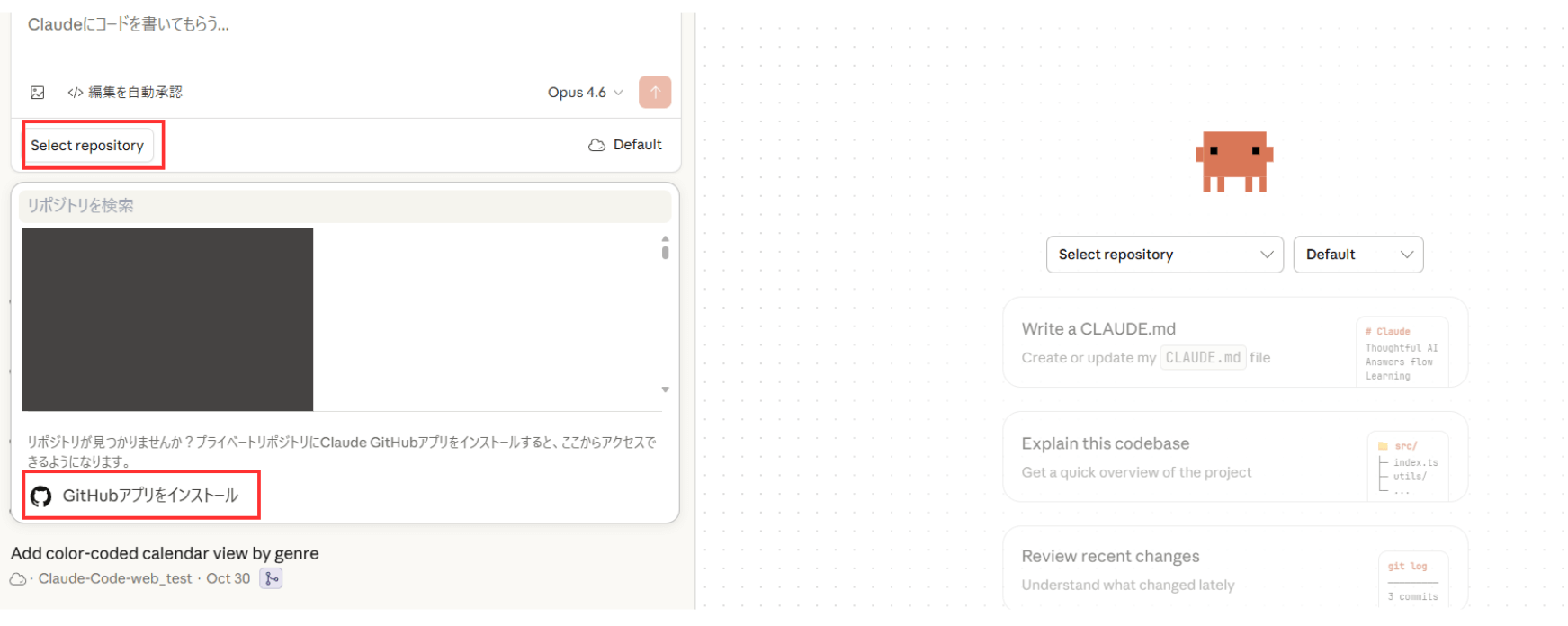
Task: Choose the Explain this codebase card
Action: 1234,457
